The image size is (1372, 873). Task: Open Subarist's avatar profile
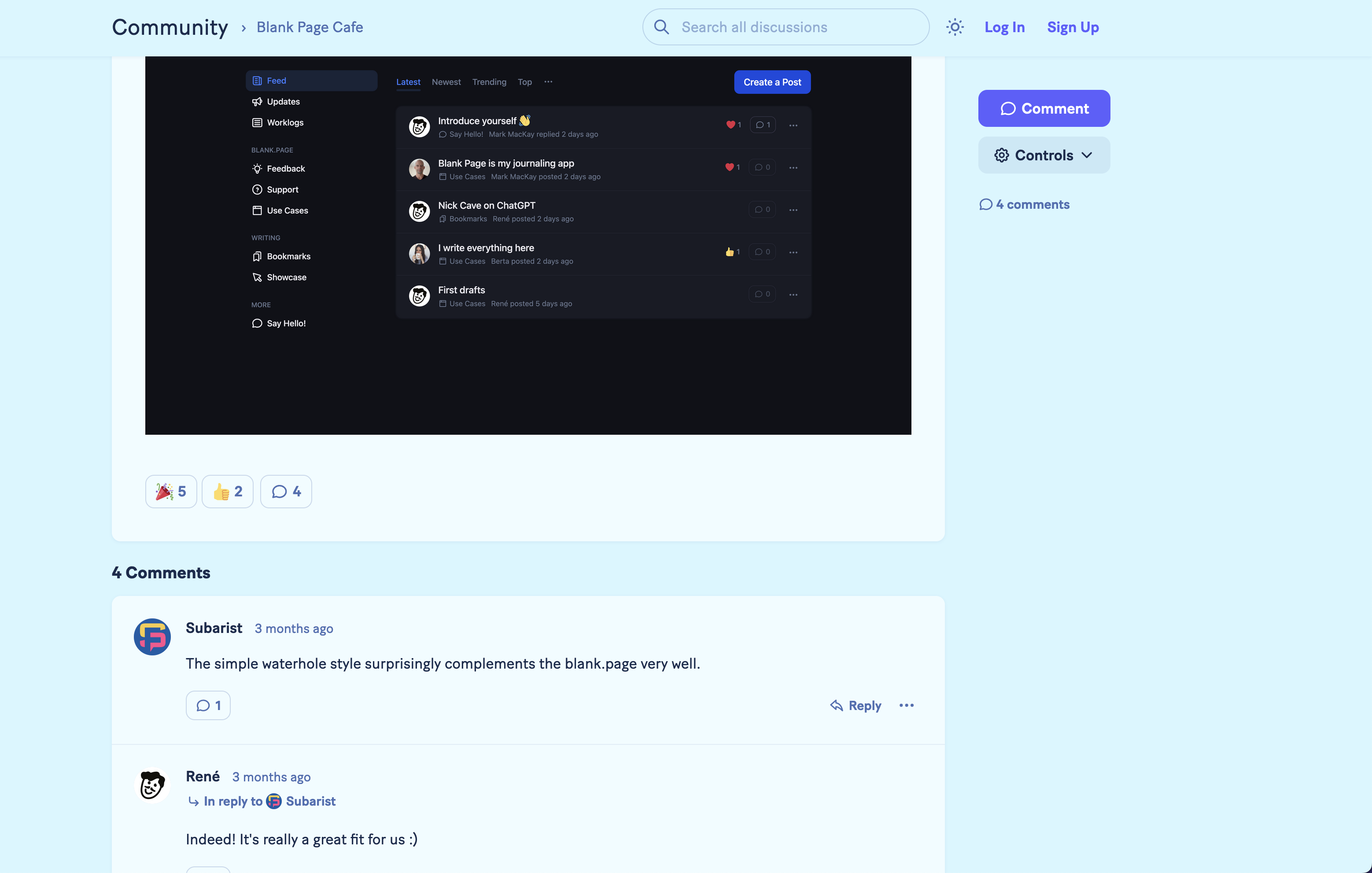click(x=152, y=636)
